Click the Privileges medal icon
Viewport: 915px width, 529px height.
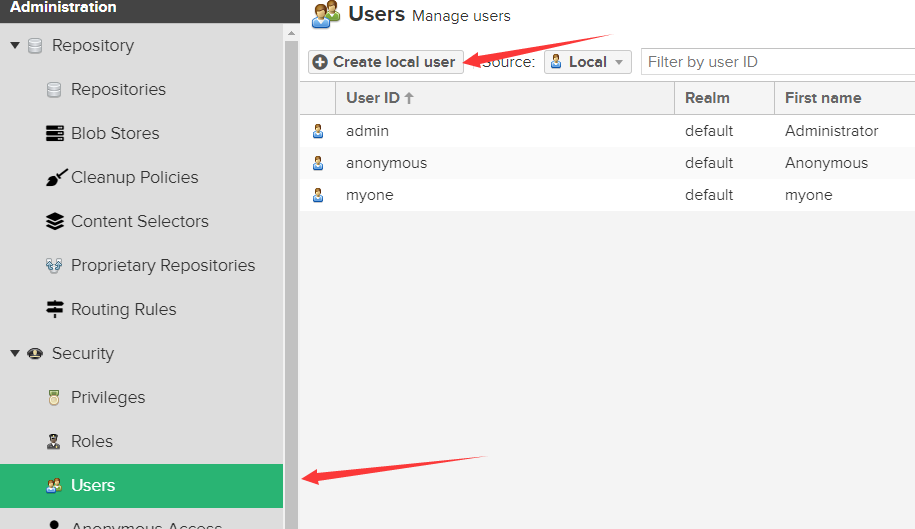click(54, 398)
